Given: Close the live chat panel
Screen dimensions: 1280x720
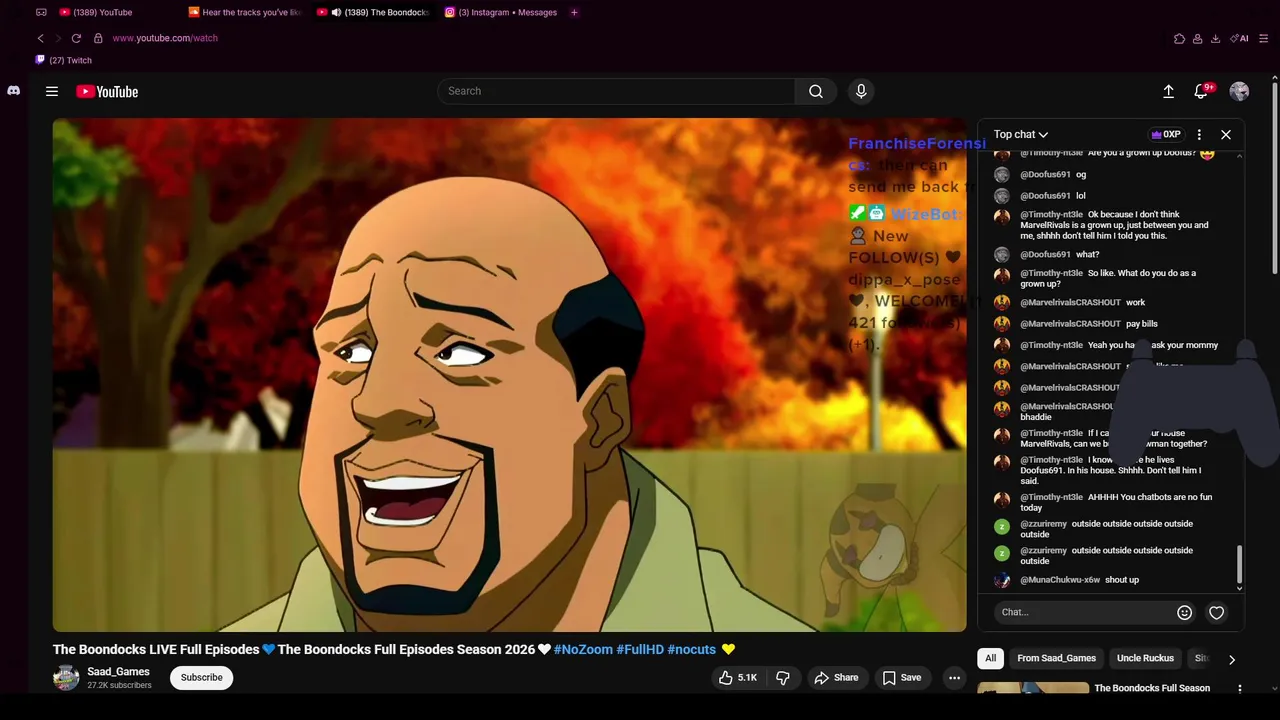Looking at the screenshot, I should tap(1226, 134).
